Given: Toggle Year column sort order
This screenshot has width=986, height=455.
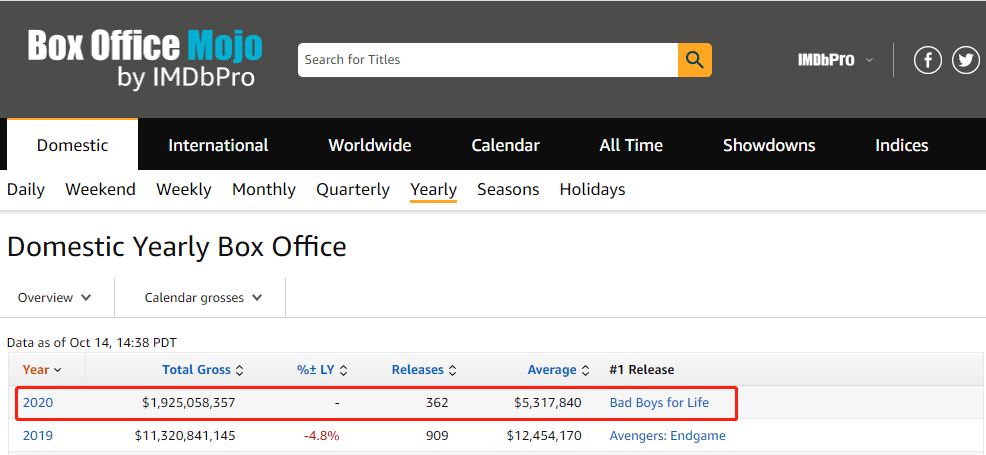Looking at the screenshot, I should pos(42,370).
